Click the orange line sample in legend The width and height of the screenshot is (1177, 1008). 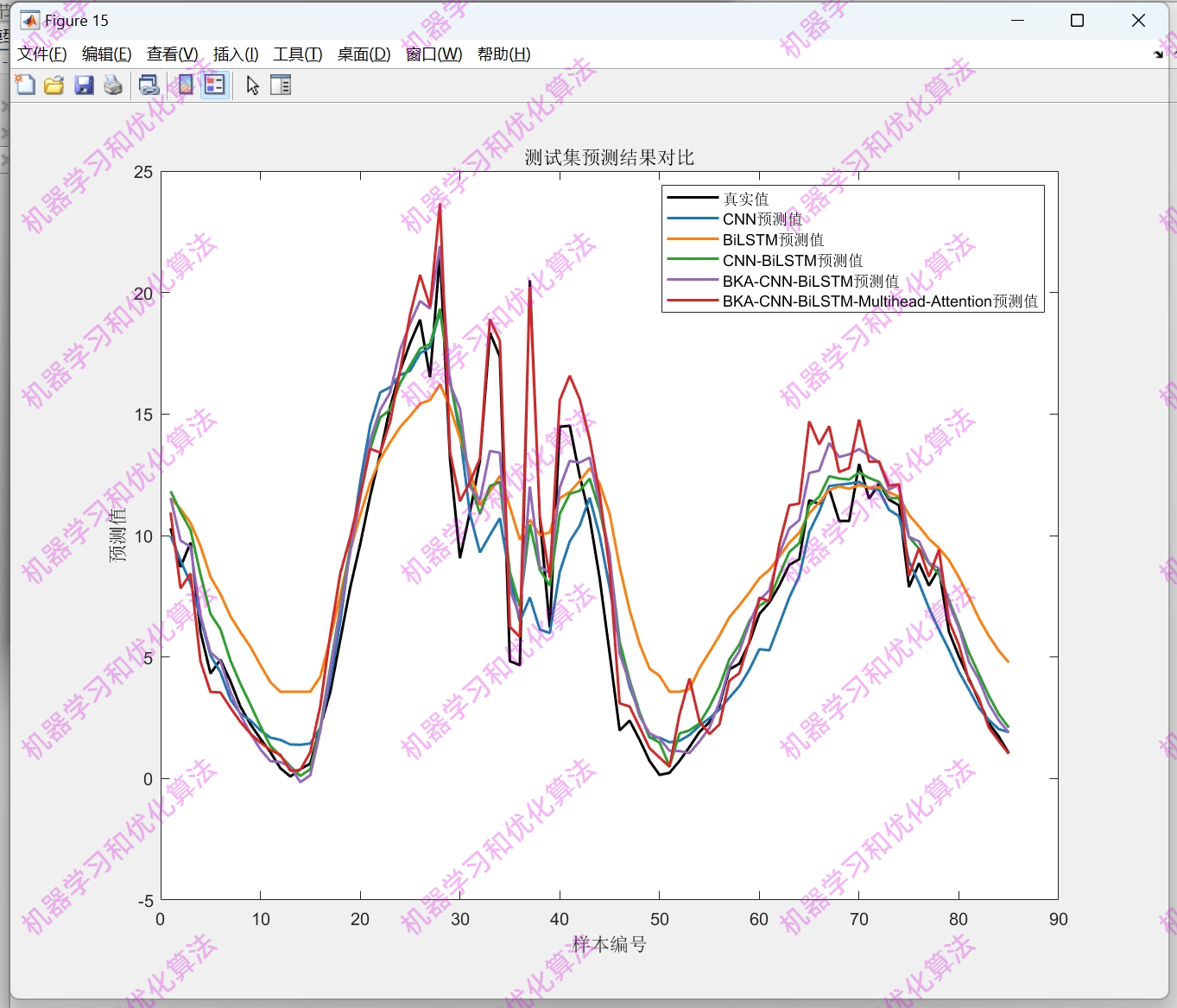(693, 239)
